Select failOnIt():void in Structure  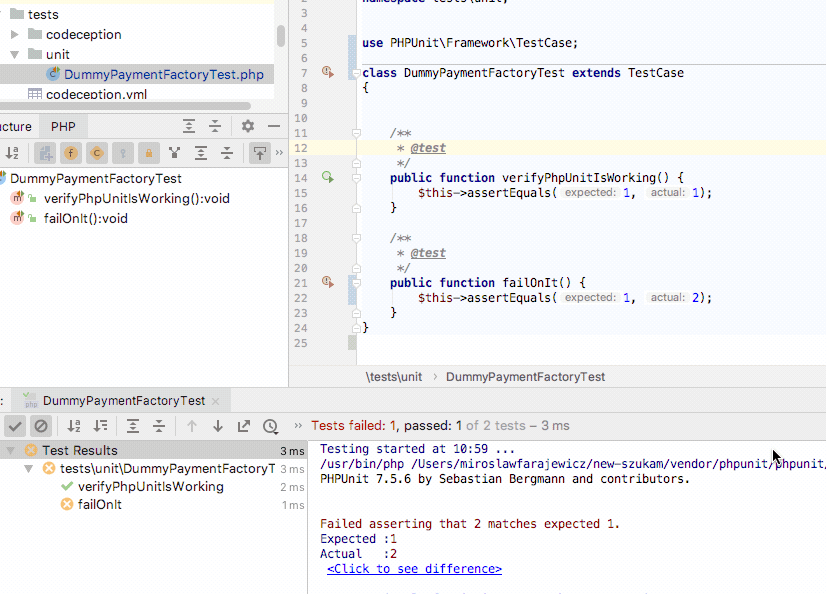(85, 219)
